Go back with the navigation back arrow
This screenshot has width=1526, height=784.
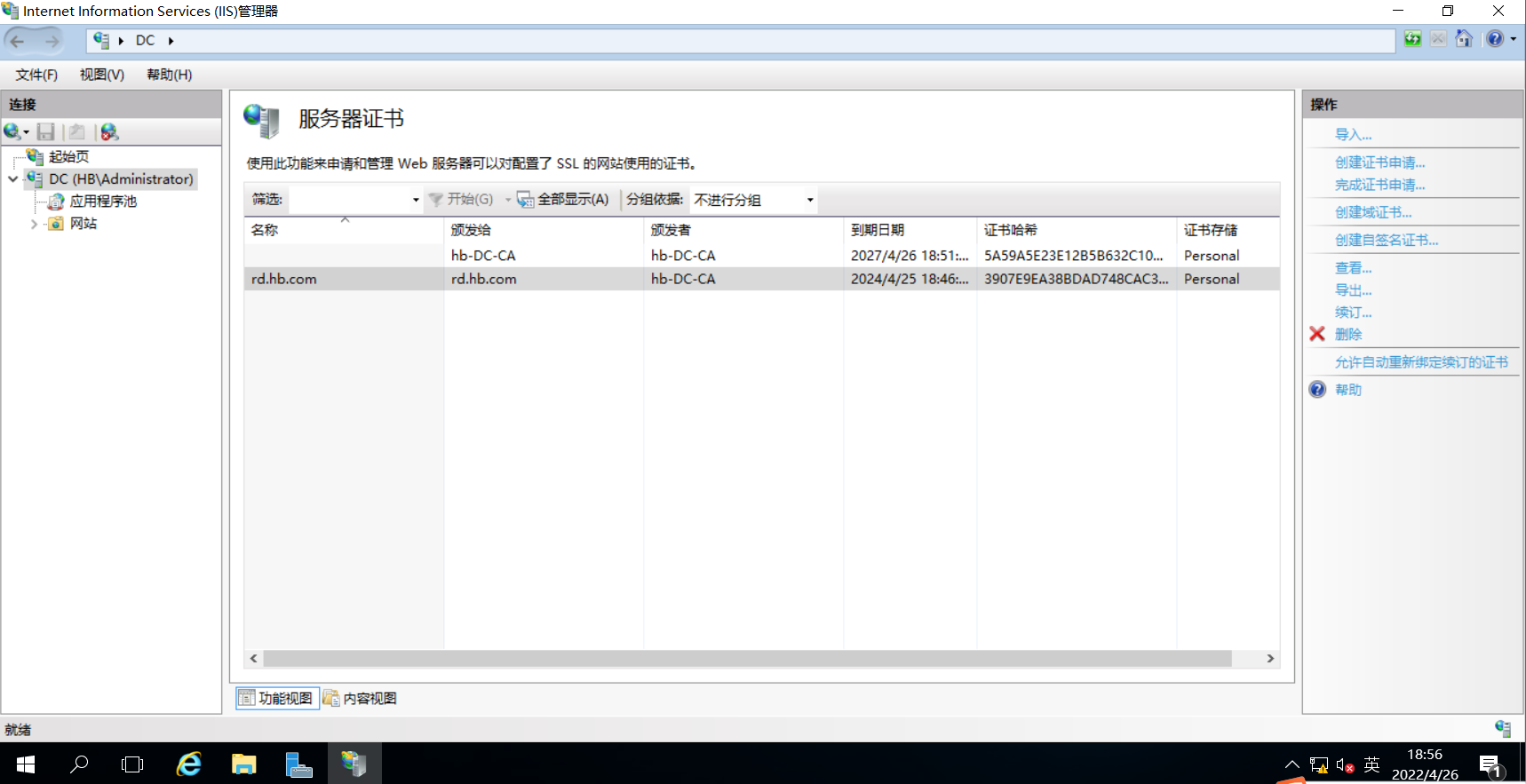pyautogui.click(x=18, y=41)
